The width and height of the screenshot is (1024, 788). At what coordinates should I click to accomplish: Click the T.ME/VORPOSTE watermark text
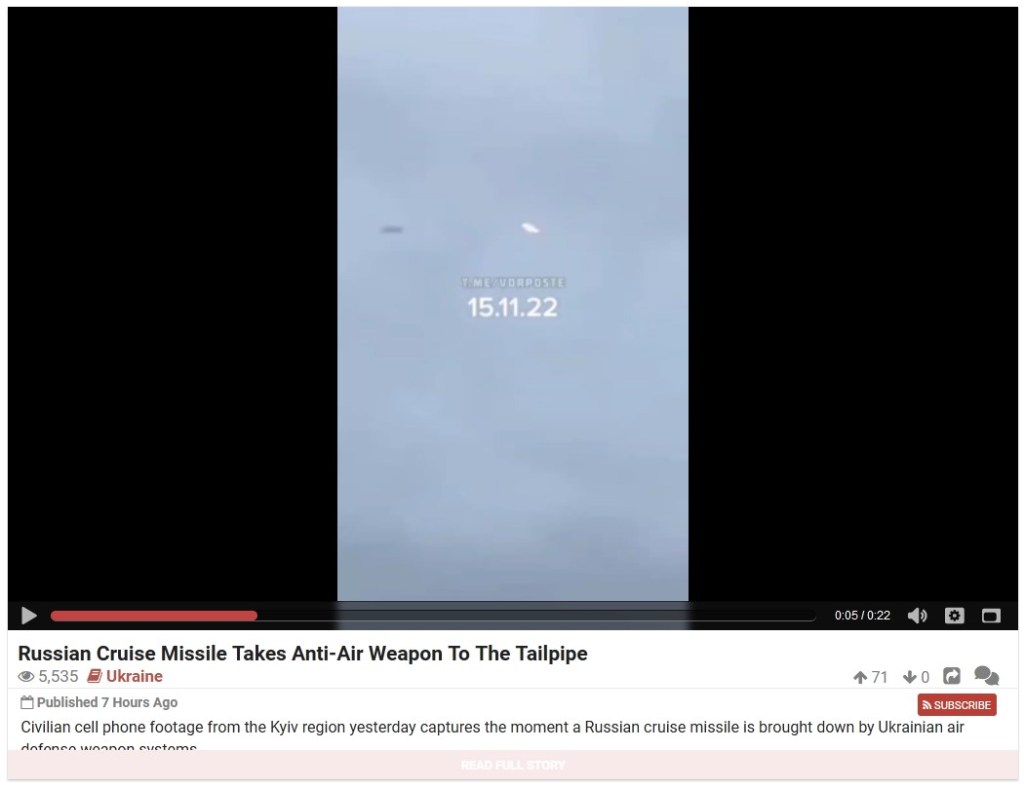pyautogui.click(x=513, y=283)
